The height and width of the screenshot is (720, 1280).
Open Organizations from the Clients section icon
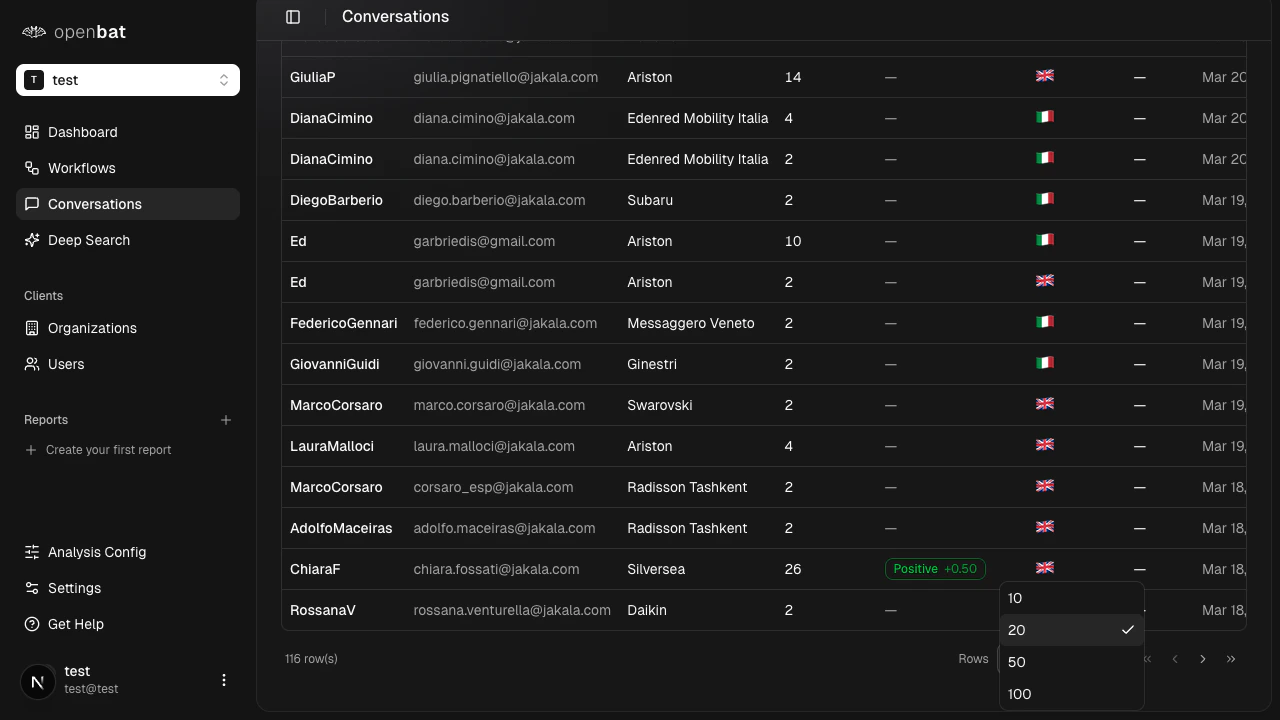click(32, 328)
